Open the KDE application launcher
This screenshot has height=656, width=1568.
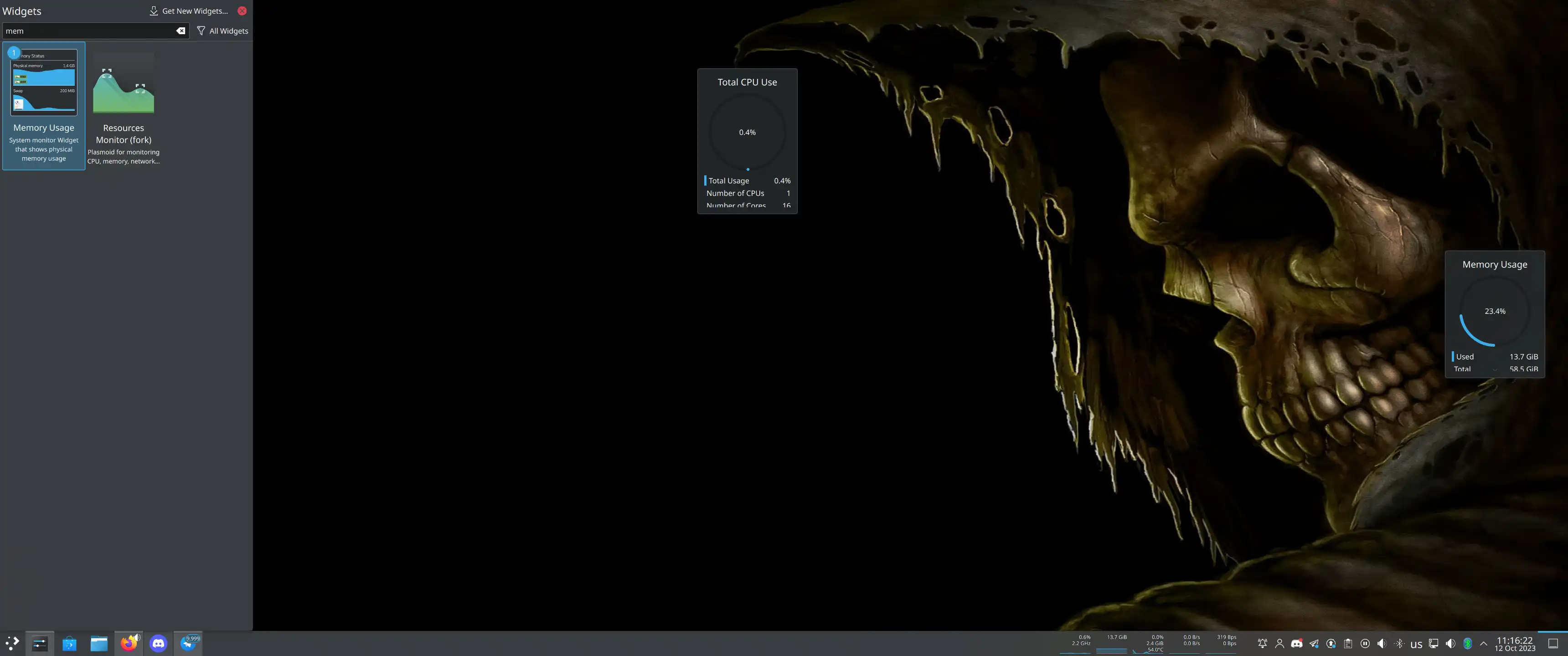pos(12,643)
